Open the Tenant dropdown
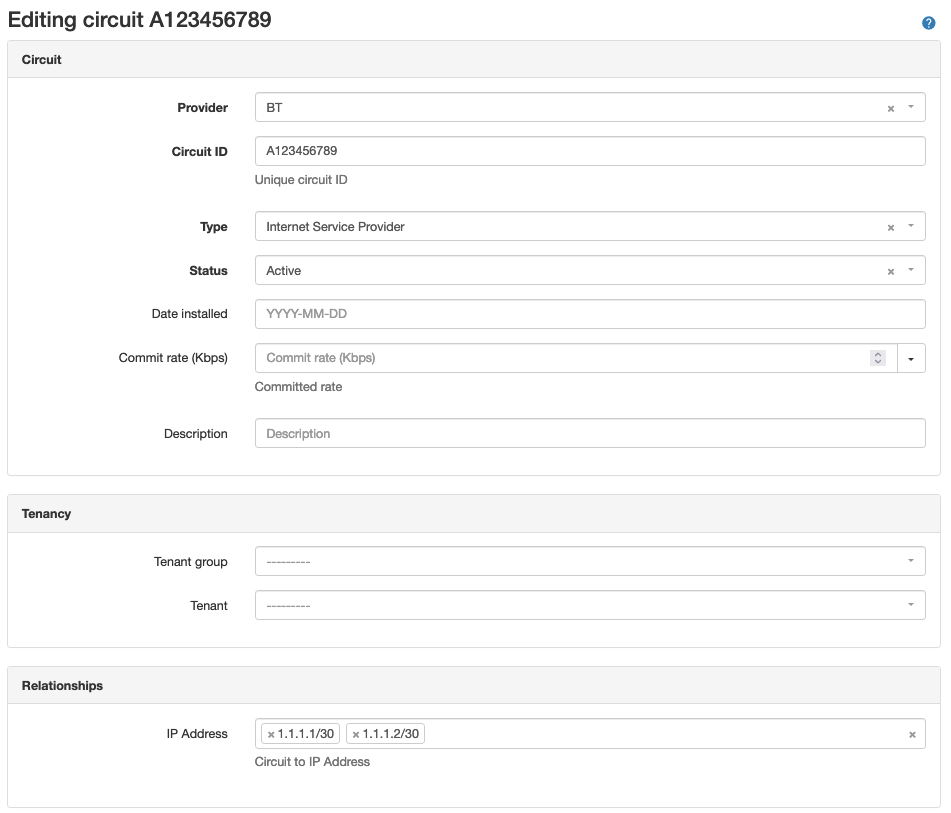Viewport: 951px width, 813px height. (x=590, y=605)
